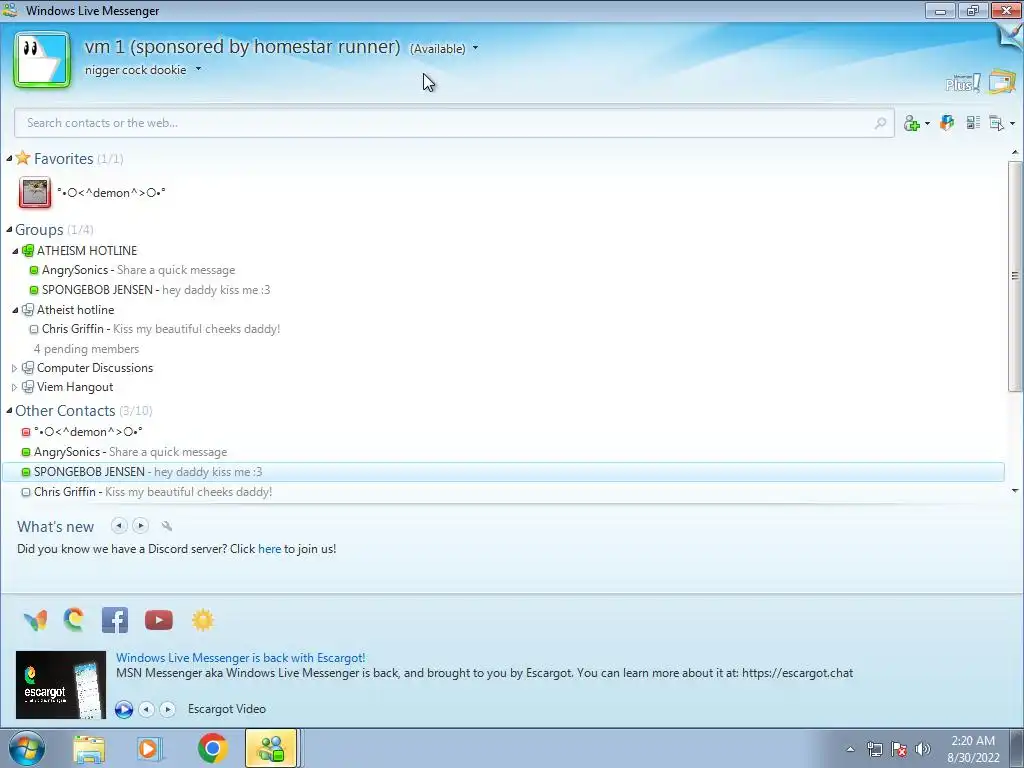The width and height of the screenshot is (1024, 768).
Task: Click the red busy status icon of demon in Other Contacts
Action: tap(25, 432)
